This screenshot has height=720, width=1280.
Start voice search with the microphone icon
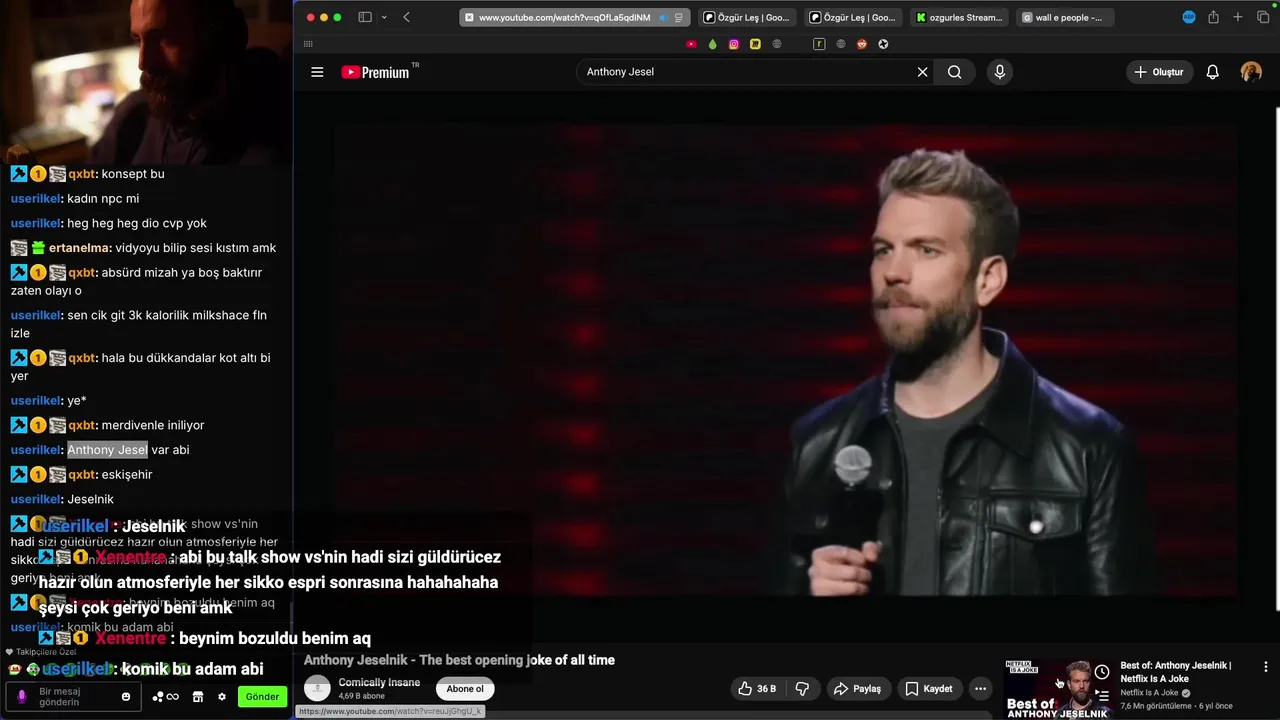tap(999, 72)
